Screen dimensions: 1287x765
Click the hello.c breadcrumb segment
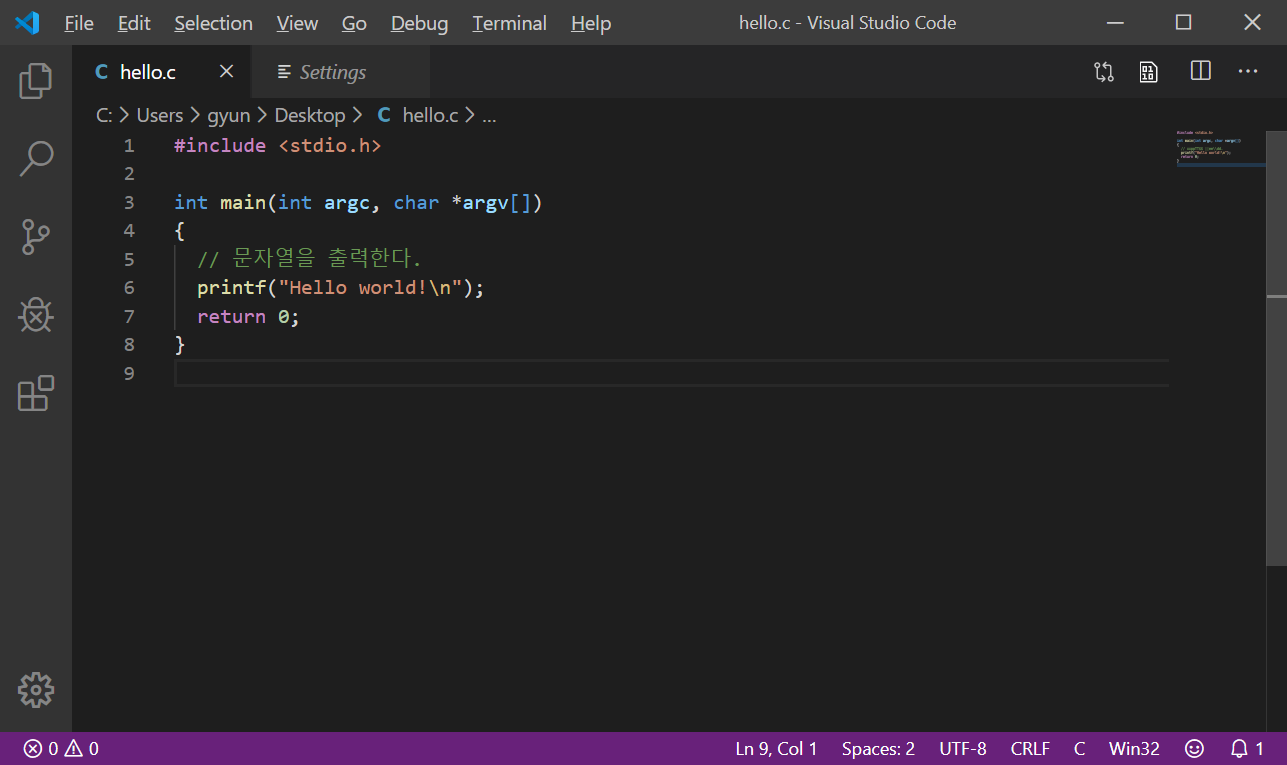point(418,115)
